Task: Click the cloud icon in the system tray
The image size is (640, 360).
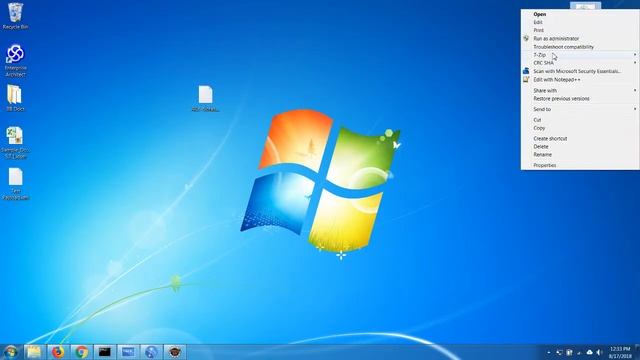Action: (x=589, y=352)
